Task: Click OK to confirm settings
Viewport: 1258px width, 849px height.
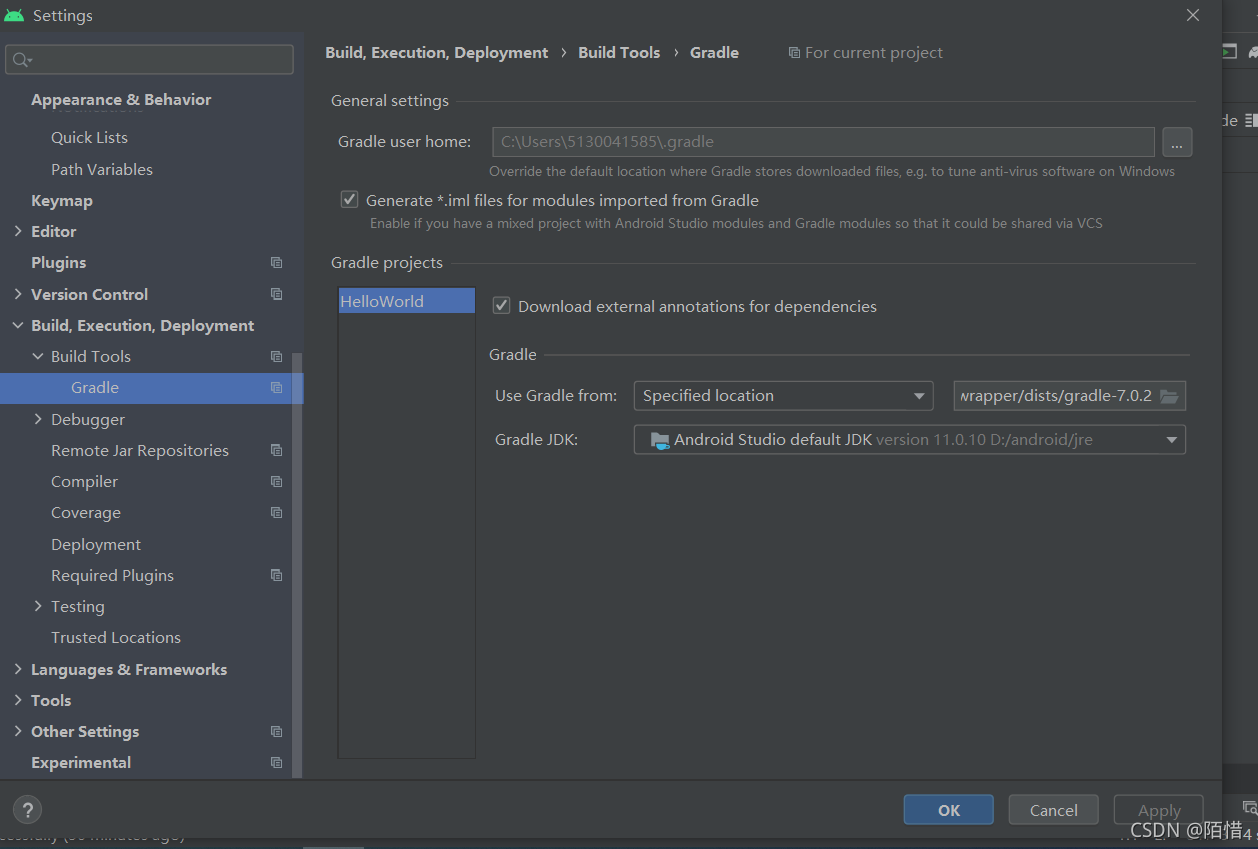Action: pos(949,810)
